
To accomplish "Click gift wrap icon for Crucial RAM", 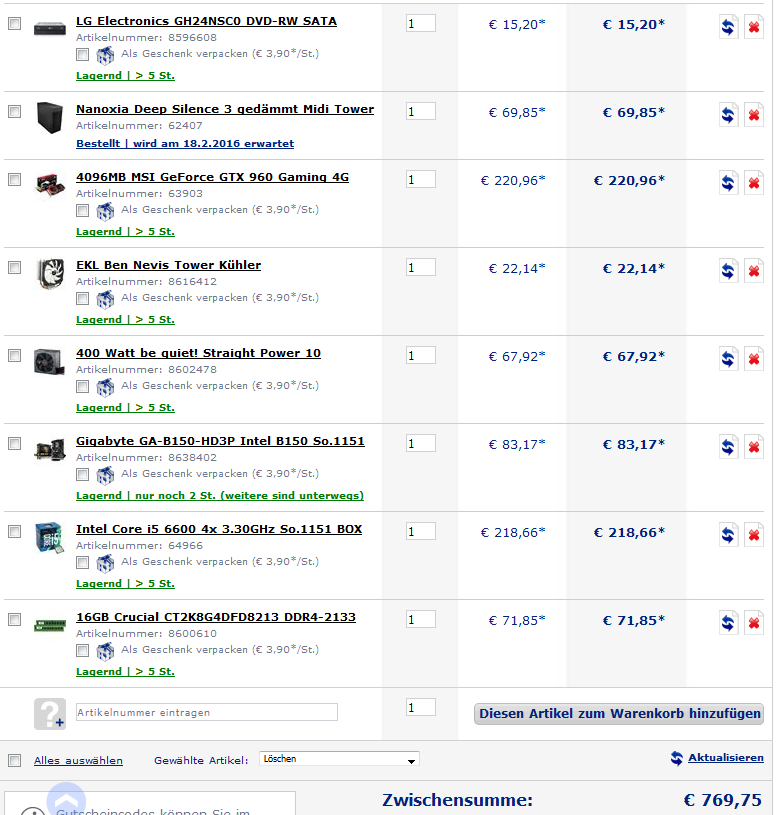I will (x=105, y=650).
